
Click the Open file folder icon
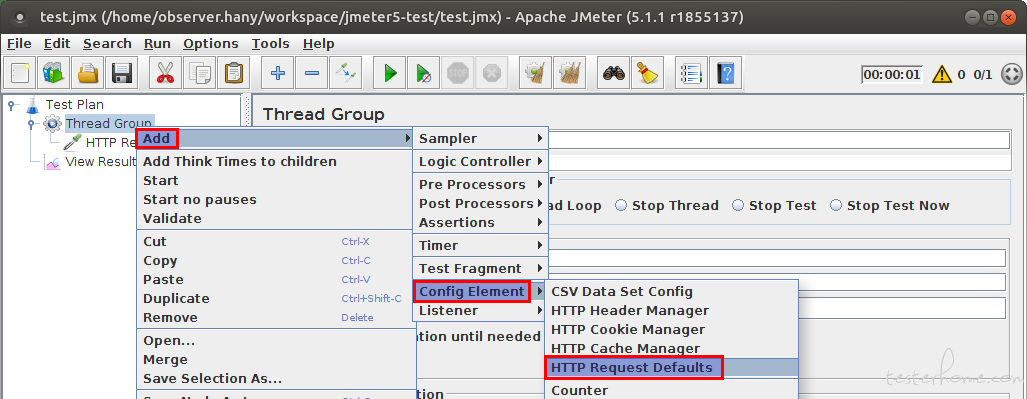pos(88,73)
